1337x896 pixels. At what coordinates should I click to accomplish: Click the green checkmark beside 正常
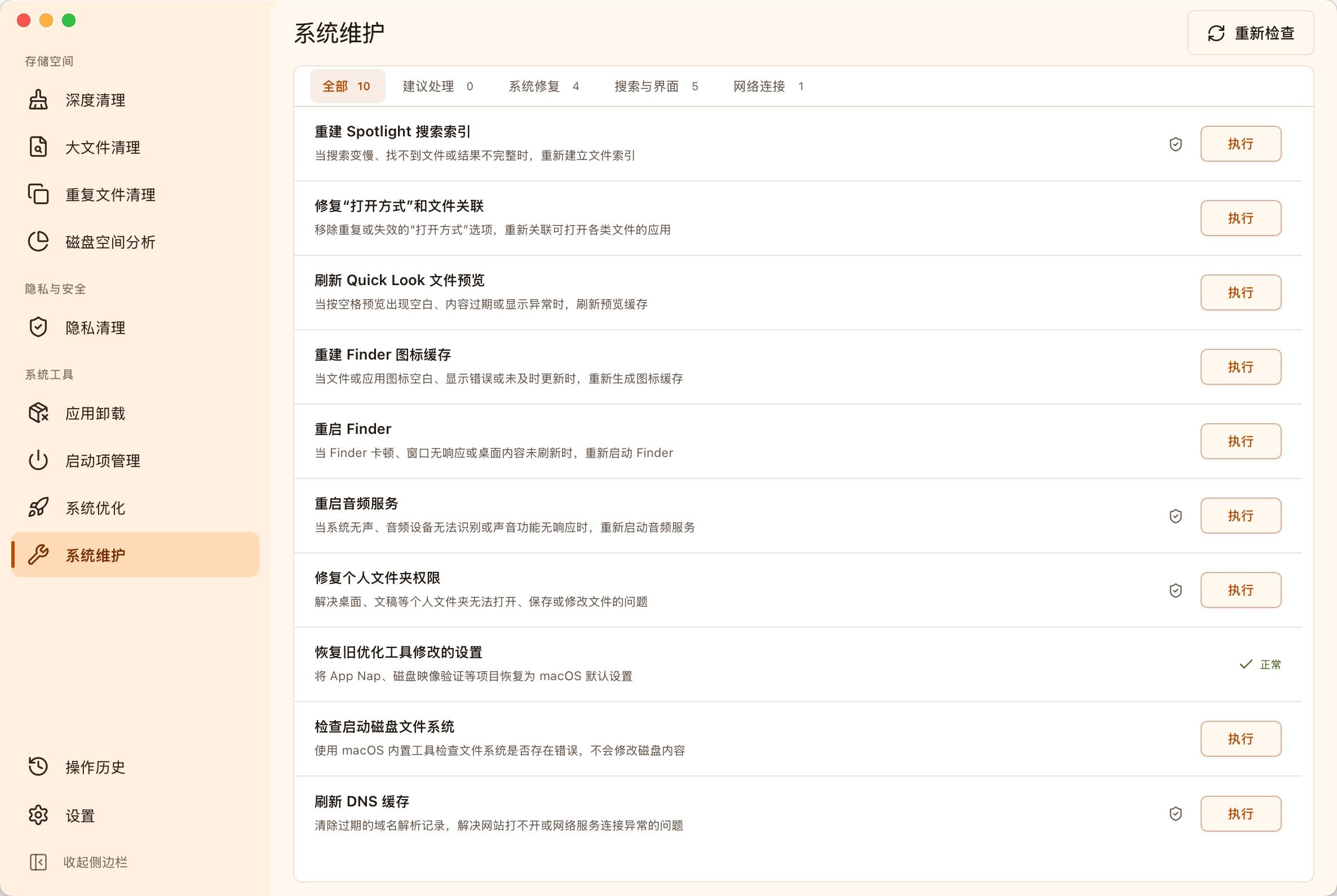(1246, 664)
